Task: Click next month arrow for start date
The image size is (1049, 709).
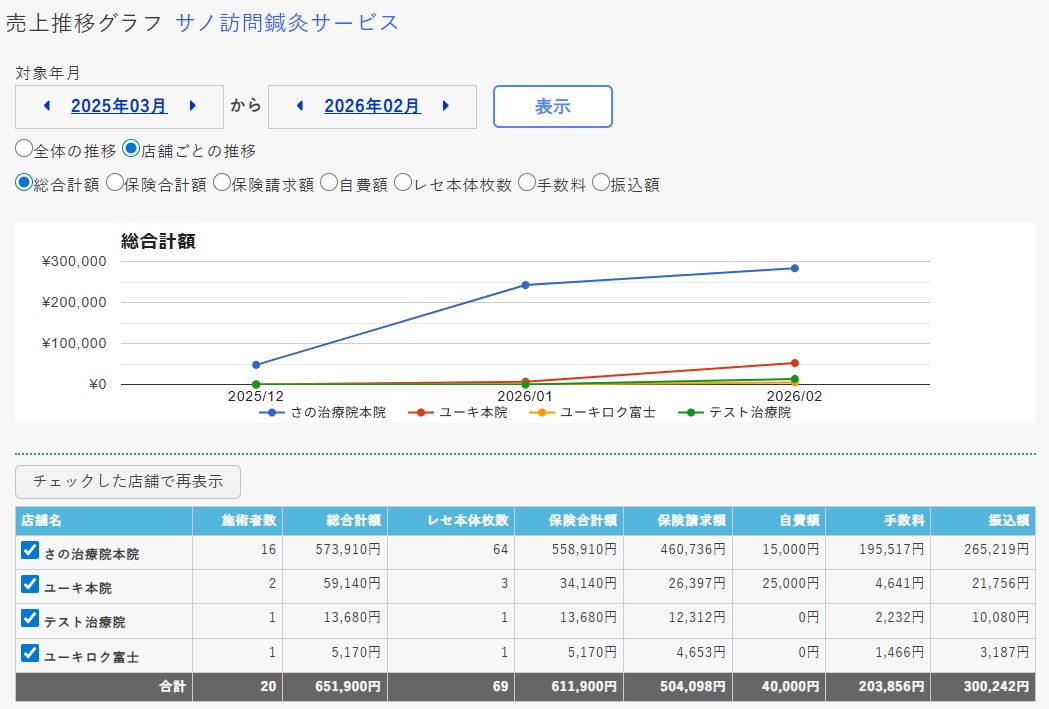Action: coord(192,106)
